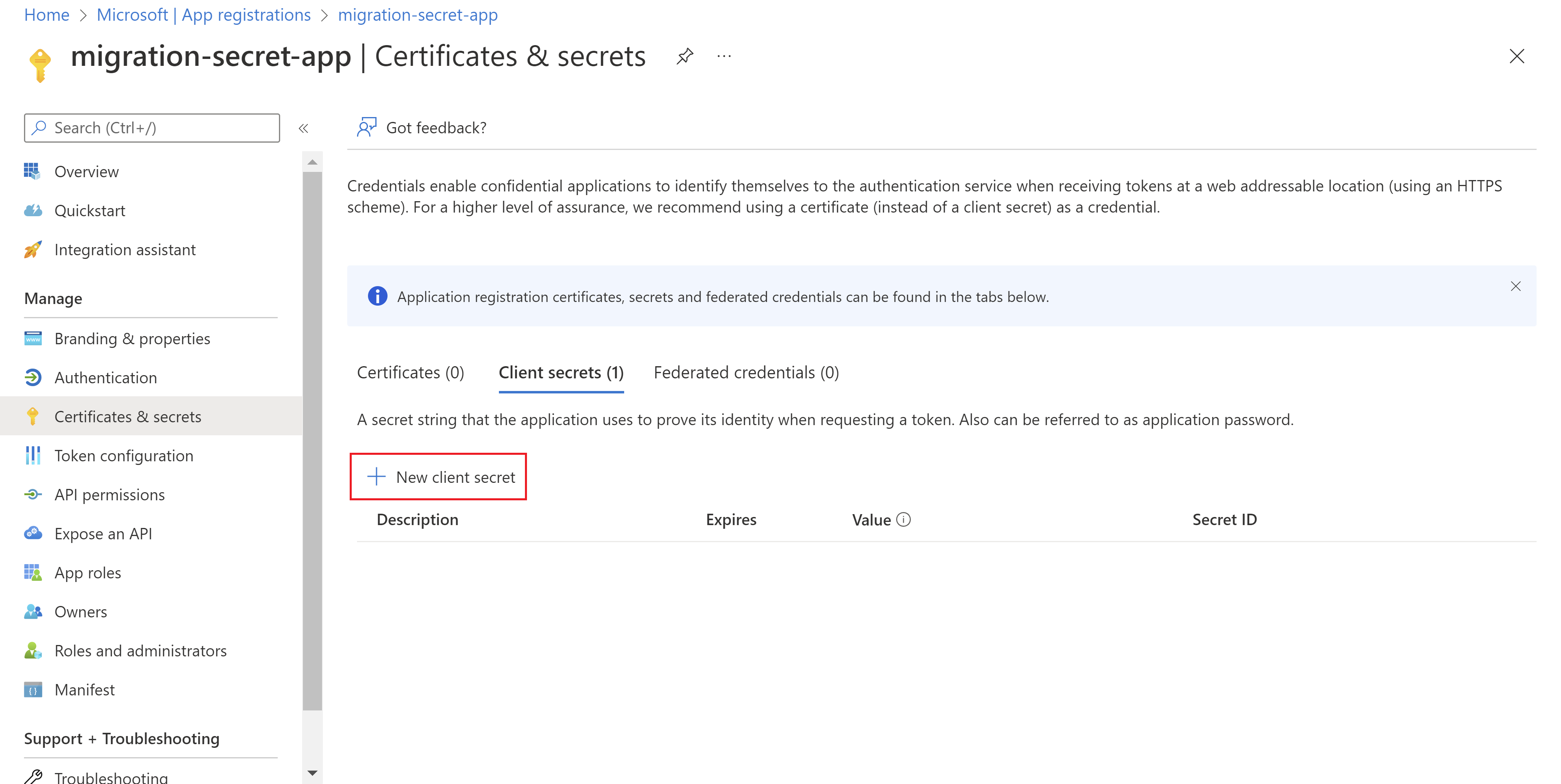This screenshot has width=1561, height=784.
Task: Click the Got feedback person icon
Action: pyautogui.click(x=367, y=127)
